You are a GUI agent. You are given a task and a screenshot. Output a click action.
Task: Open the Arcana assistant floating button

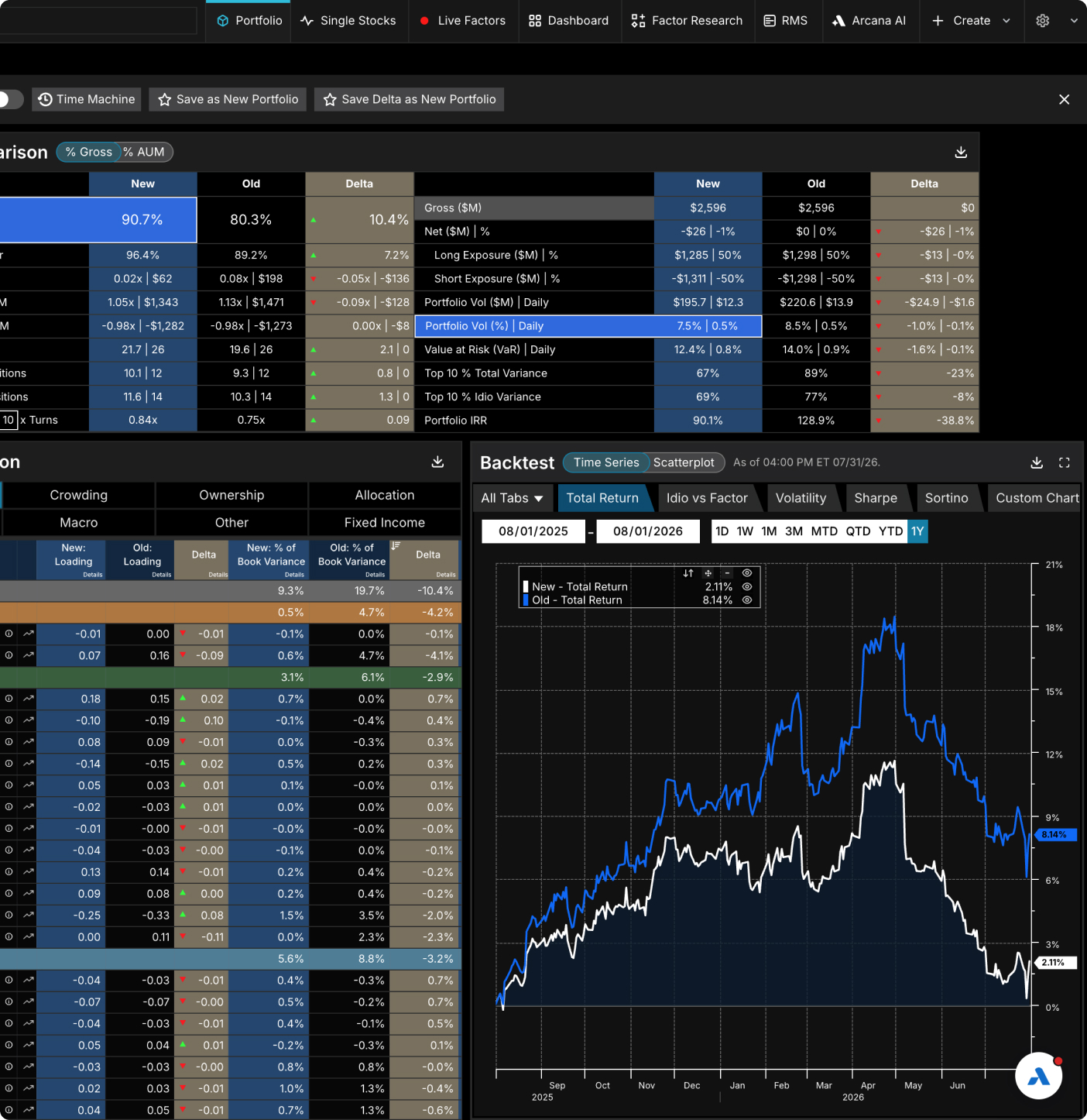point(1039,1076)
